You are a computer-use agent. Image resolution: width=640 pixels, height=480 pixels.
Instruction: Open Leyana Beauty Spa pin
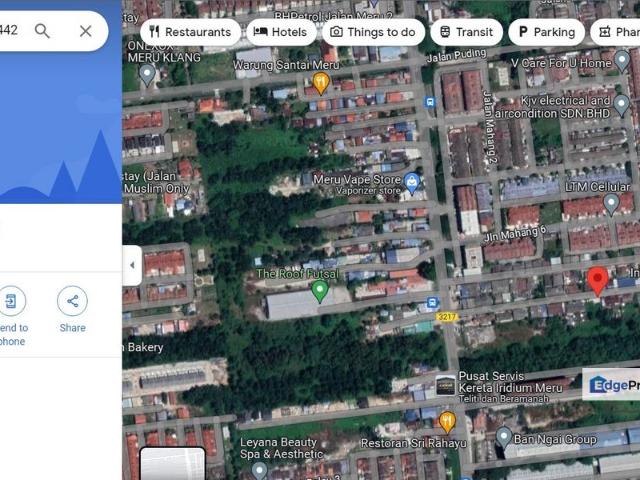(259, 471)
